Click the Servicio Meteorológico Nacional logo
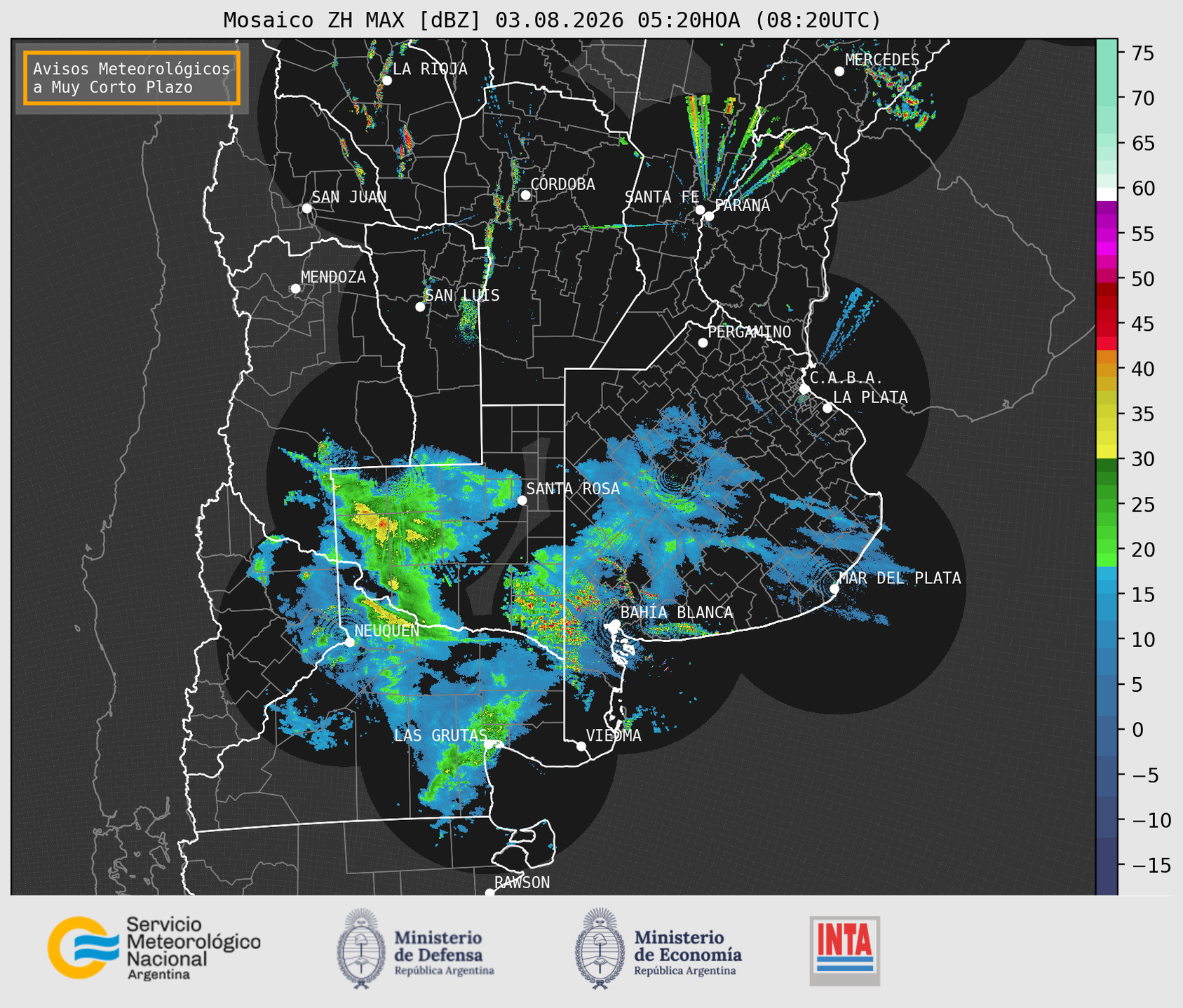The width and height of the screenshot is (1183, 1008). pyautogui.click(x=154, y=948)
